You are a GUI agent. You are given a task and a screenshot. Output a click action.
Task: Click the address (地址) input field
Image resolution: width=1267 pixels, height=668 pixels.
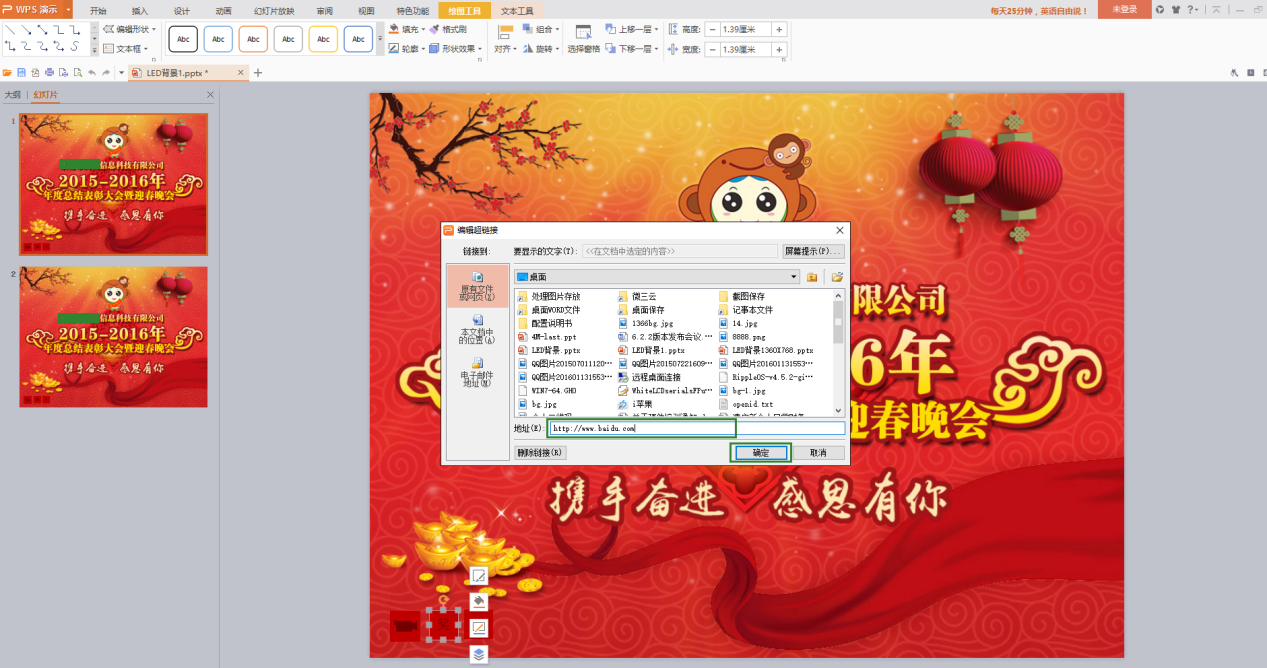click(x=695, y=428)
